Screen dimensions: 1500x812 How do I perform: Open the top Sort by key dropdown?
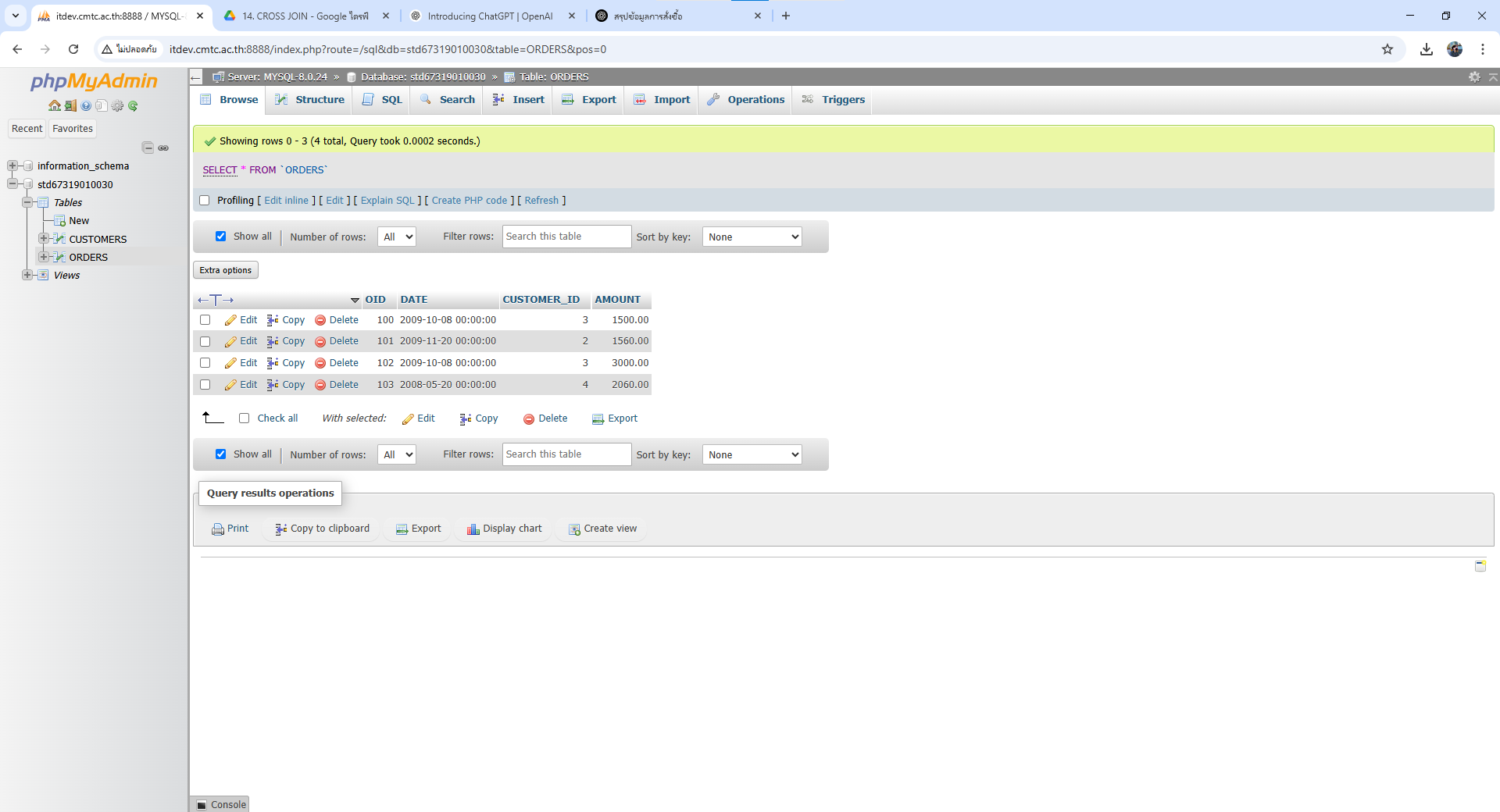752,237
